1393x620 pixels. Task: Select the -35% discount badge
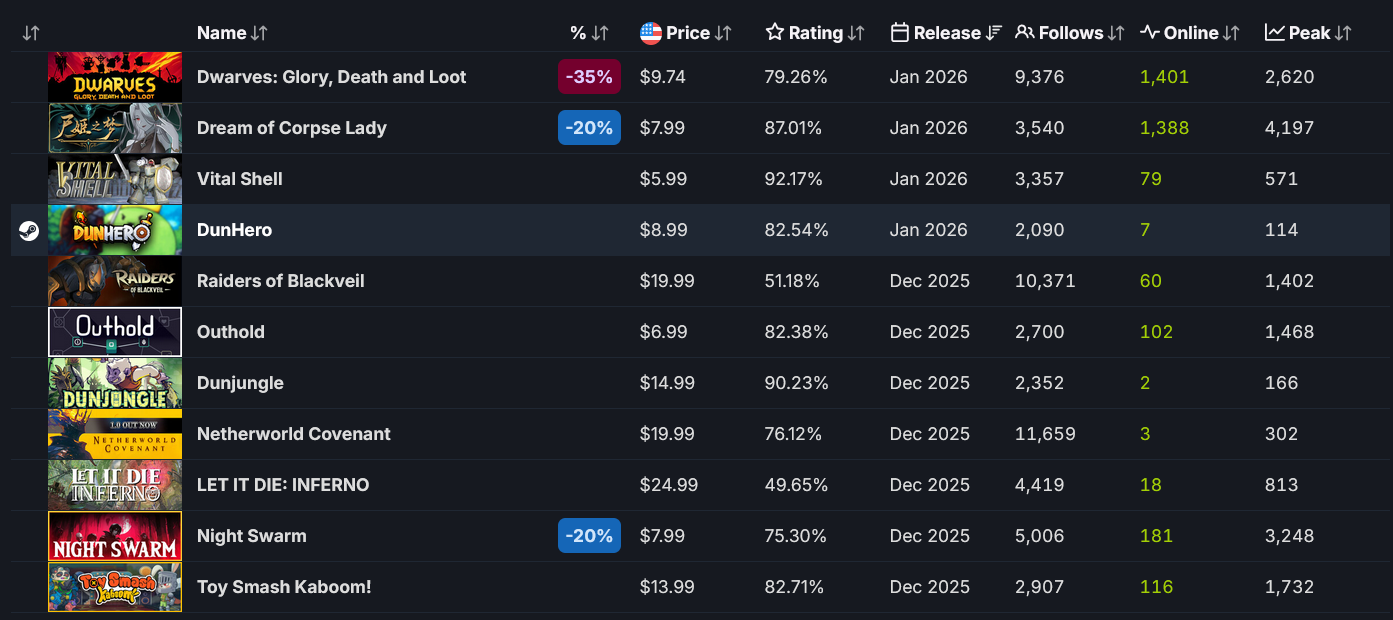click(589, 77)
